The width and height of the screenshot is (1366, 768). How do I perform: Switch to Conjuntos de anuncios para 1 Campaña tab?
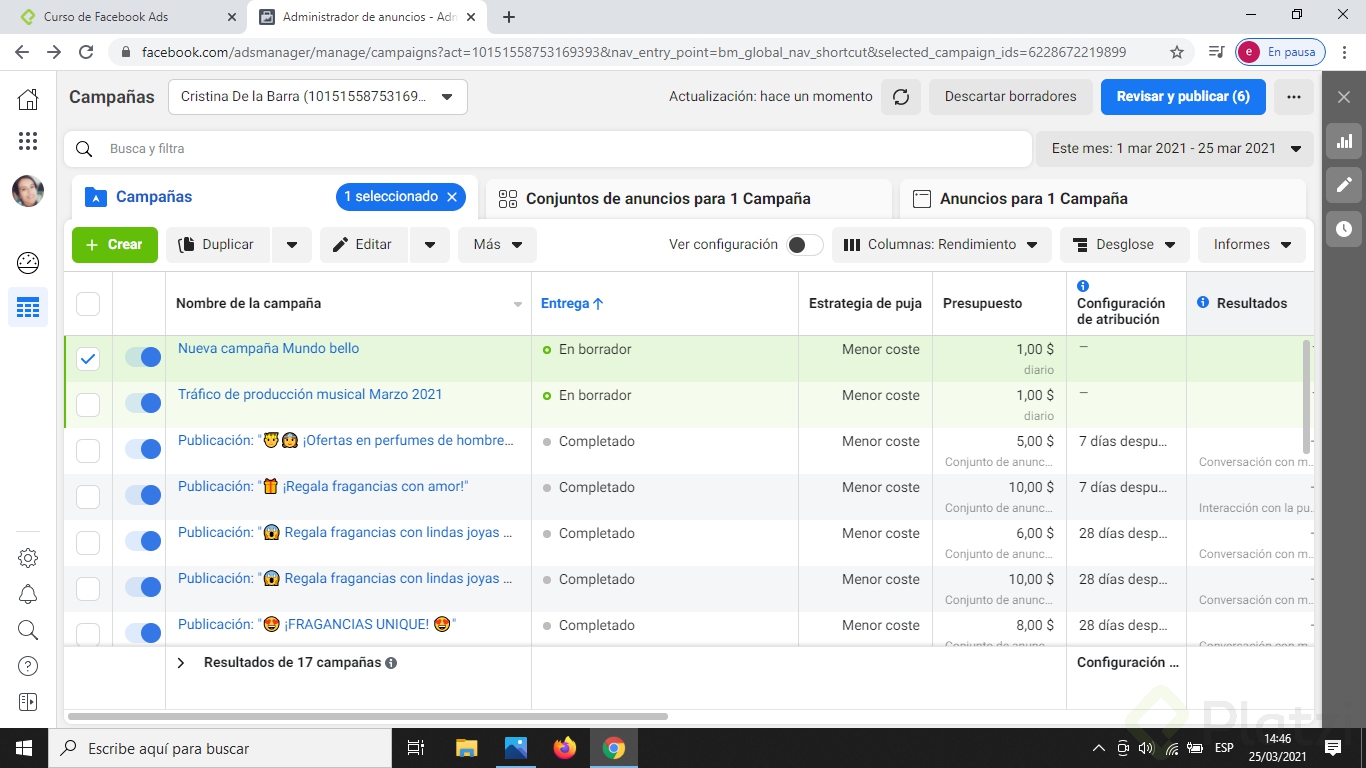[x=688, y=199]
